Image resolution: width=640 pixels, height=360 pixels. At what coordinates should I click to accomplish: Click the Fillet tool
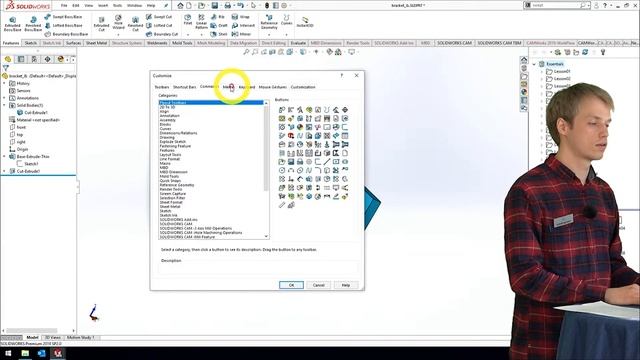pyautogui.click(x=187, y=20)
